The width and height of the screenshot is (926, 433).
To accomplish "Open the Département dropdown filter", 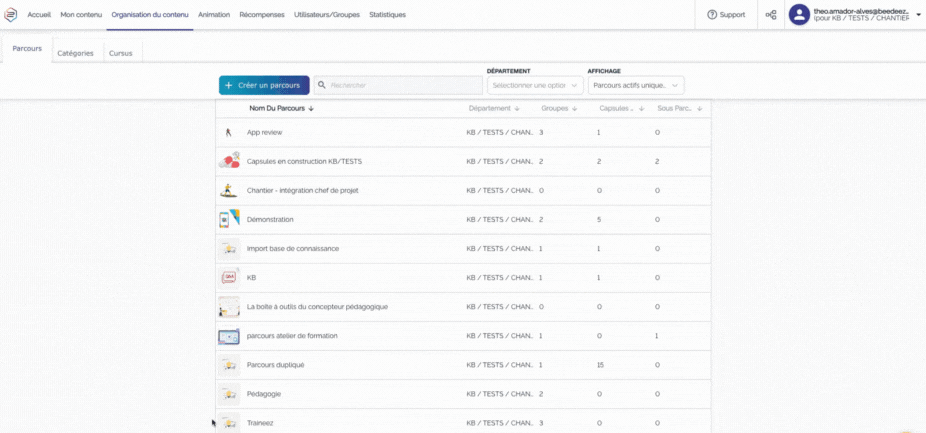I will [x=535, y=86].
